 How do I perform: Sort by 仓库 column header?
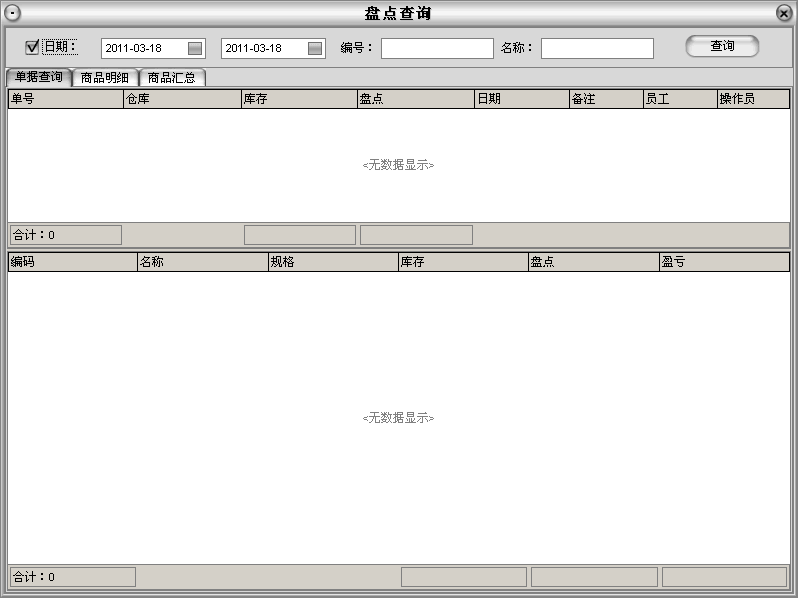[182, 99]
